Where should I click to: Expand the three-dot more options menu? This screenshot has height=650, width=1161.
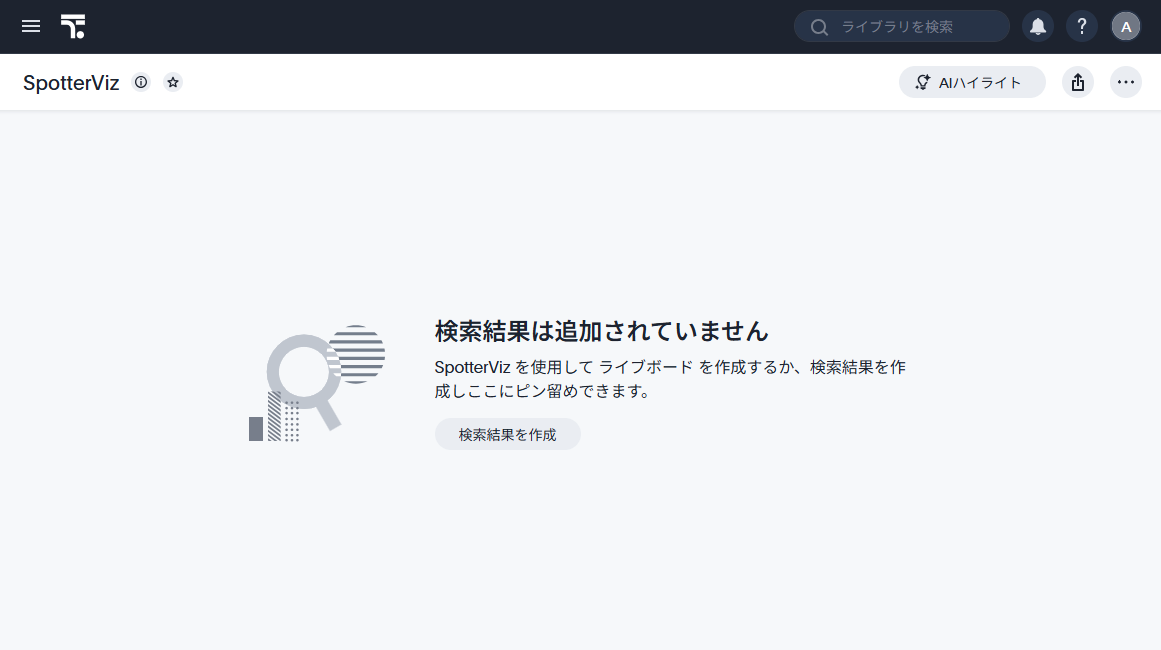(x=1126, y=82)
